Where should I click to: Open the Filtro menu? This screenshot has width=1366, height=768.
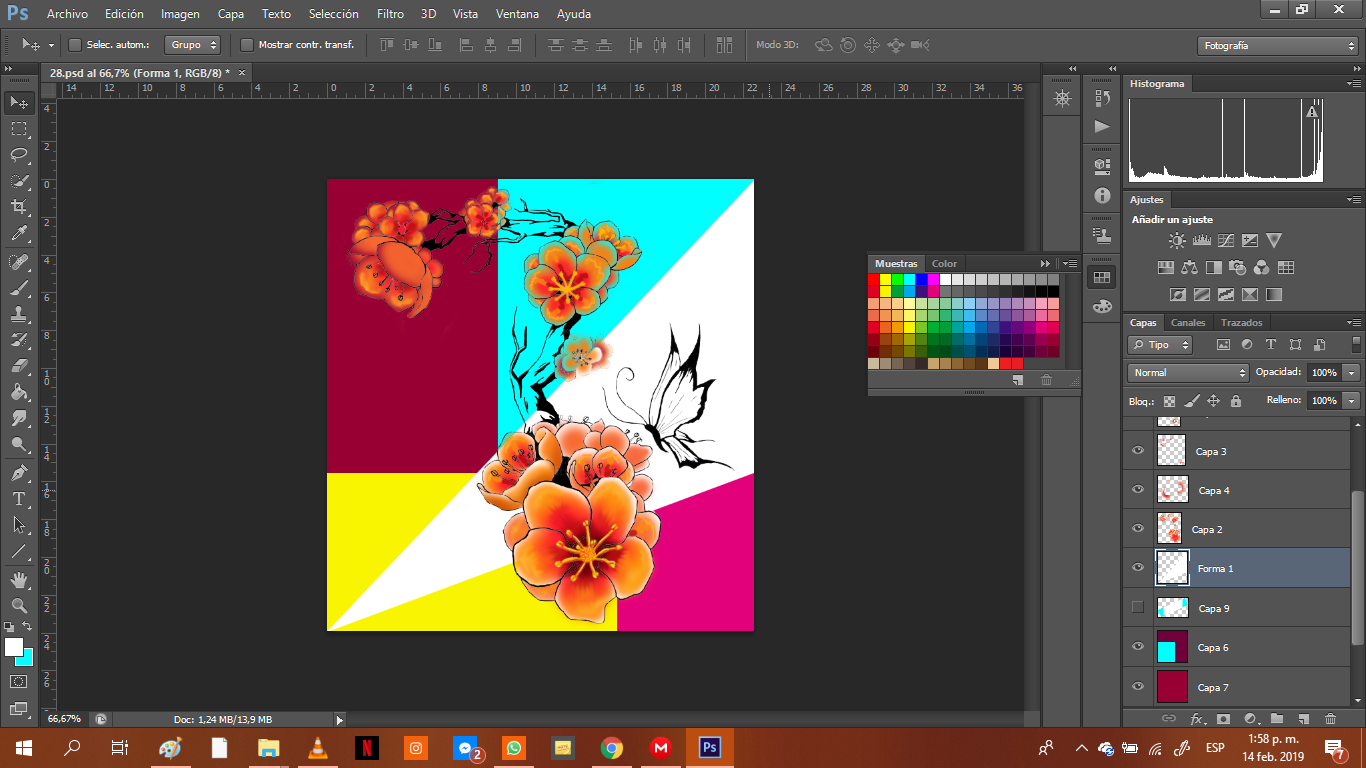coord(390,14)
